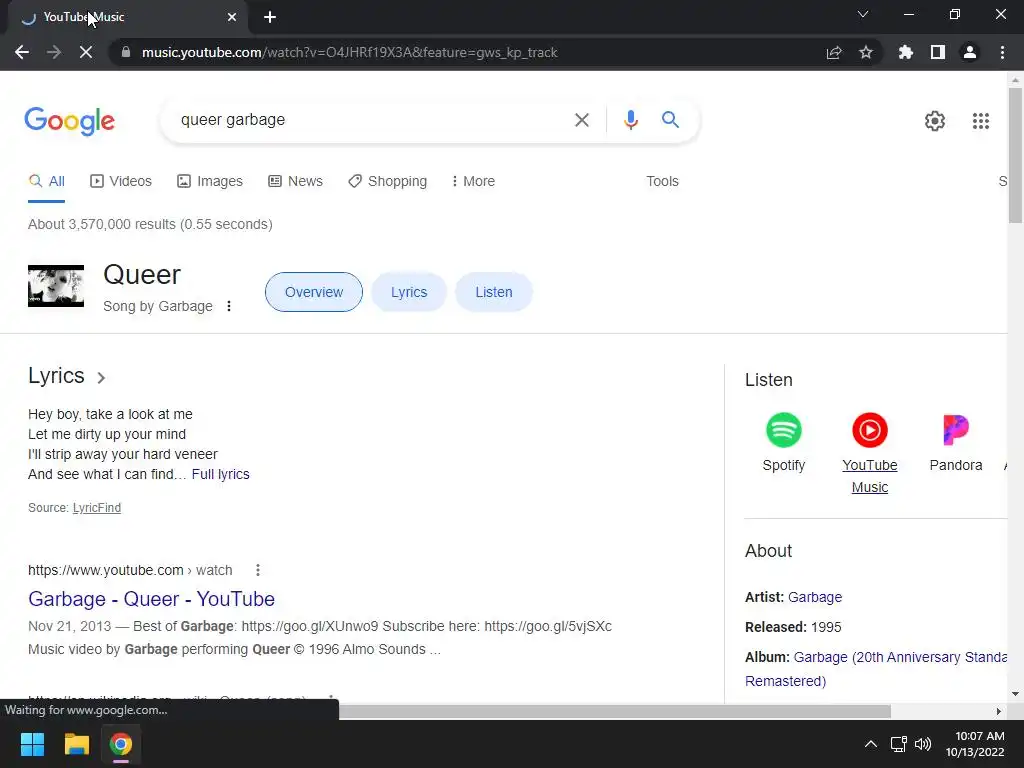Open the network icon in the system tray
This screenshot has width=1024, height=768.
coord(899,744)
